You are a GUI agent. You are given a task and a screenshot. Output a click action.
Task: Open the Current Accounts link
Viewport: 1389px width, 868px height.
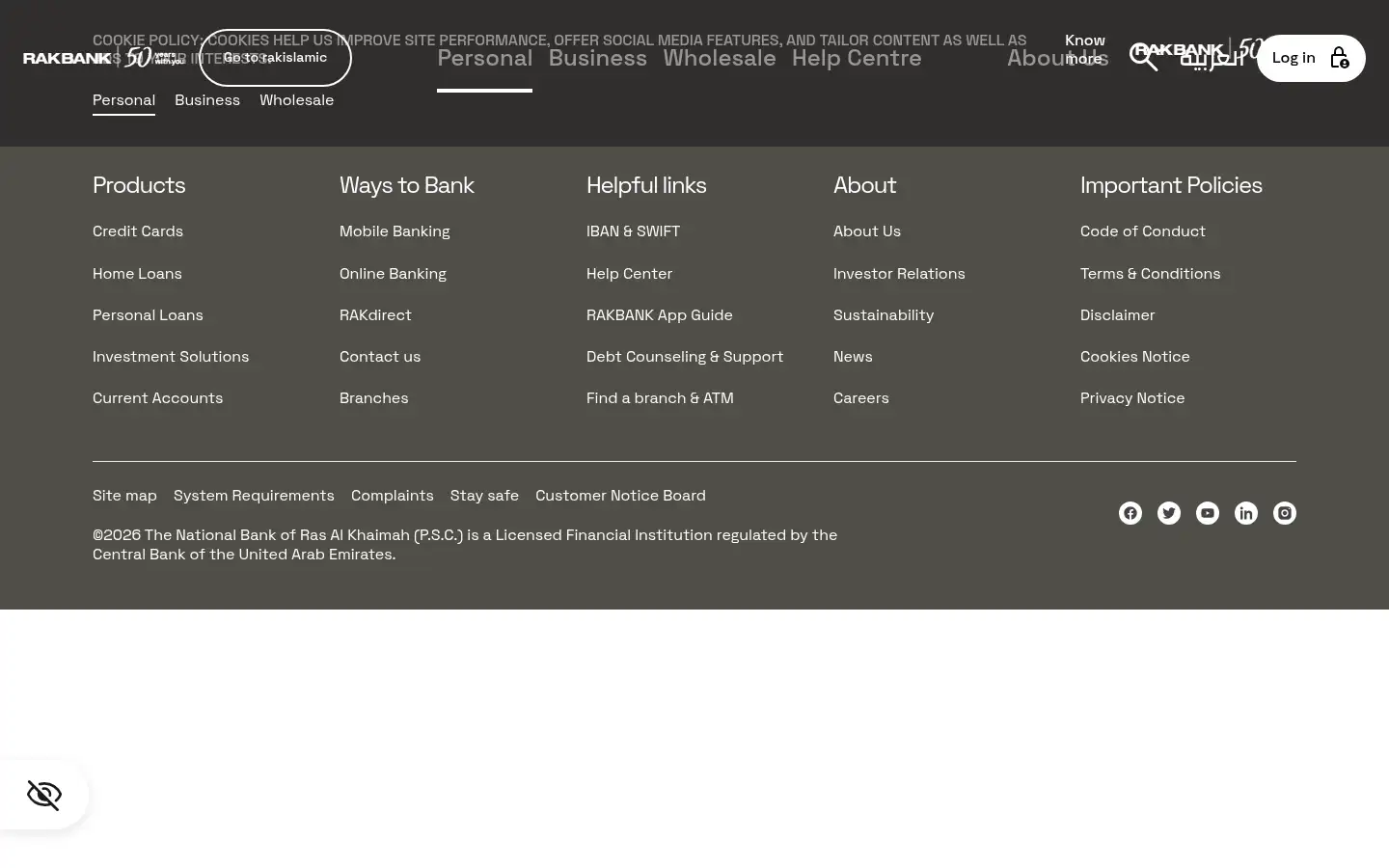click(x=157, y=398)
